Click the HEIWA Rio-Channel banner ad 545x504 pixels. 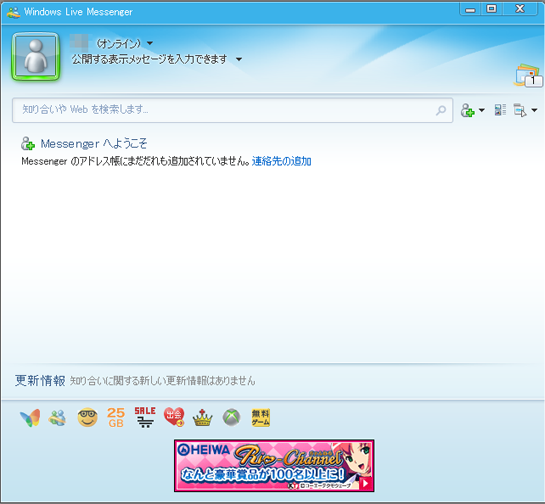click(x=274, y=465)
